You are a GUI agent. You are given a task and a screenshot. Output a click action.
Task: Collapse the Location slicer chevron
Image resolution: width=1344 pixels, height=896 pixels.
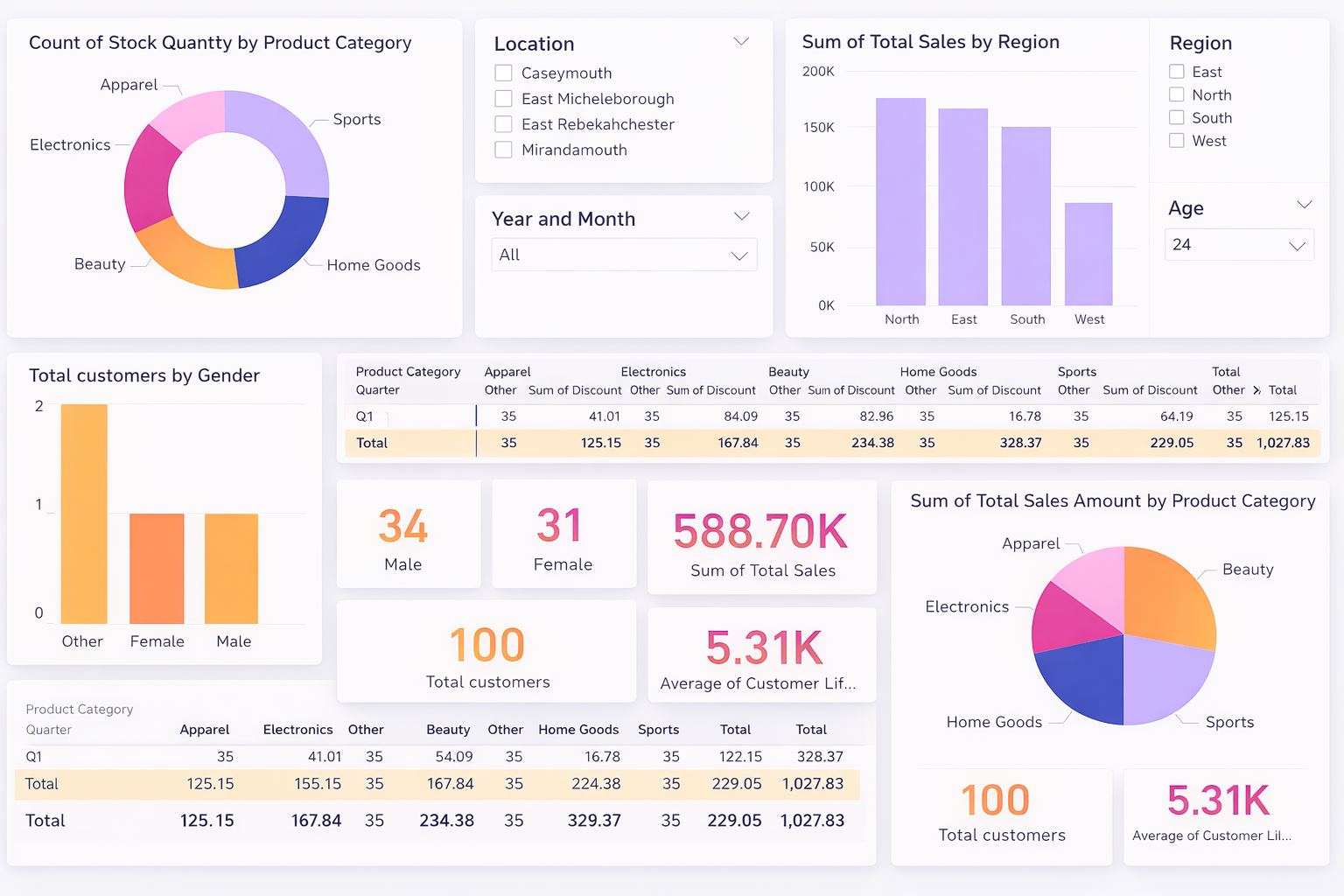(741, 42)
